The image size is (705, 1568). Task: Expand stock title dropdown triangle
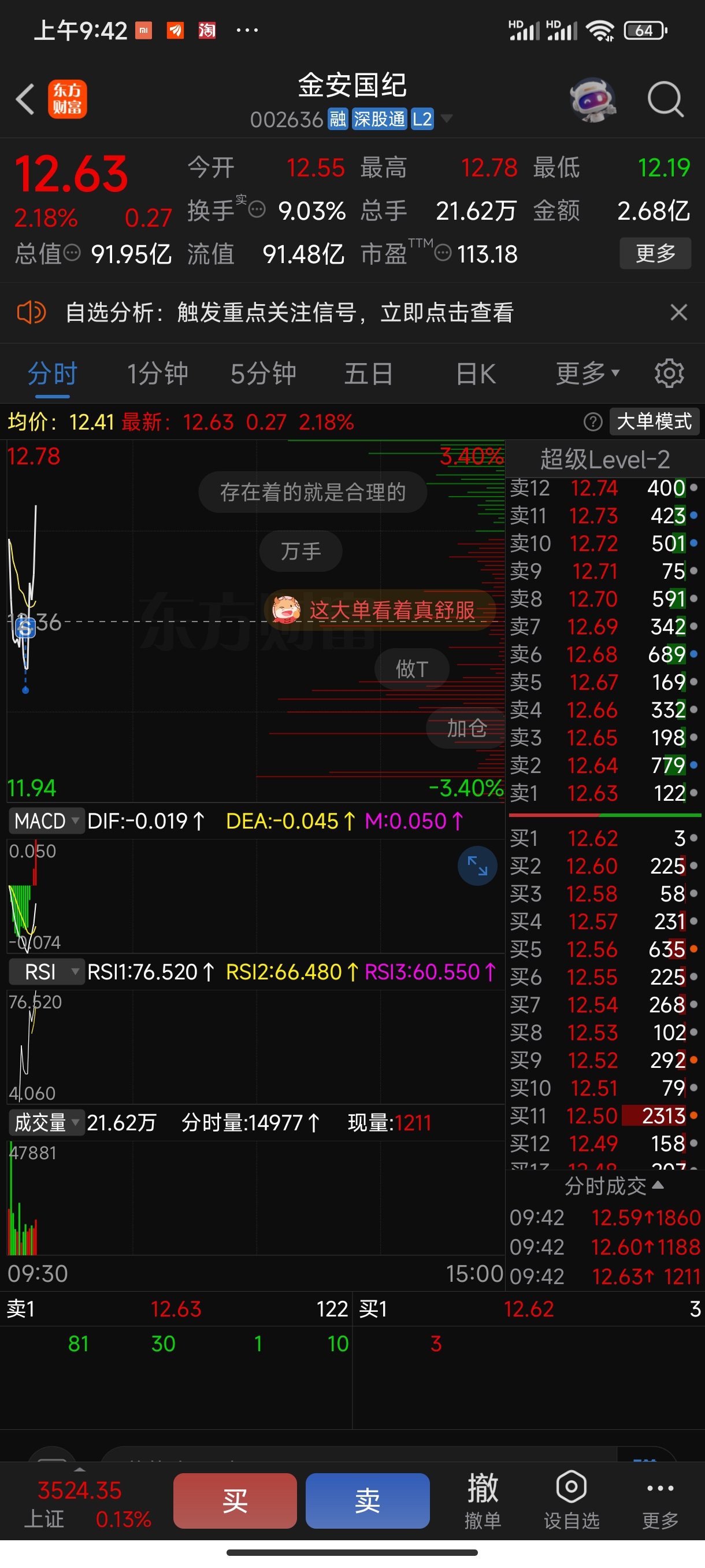click(447, 119)
